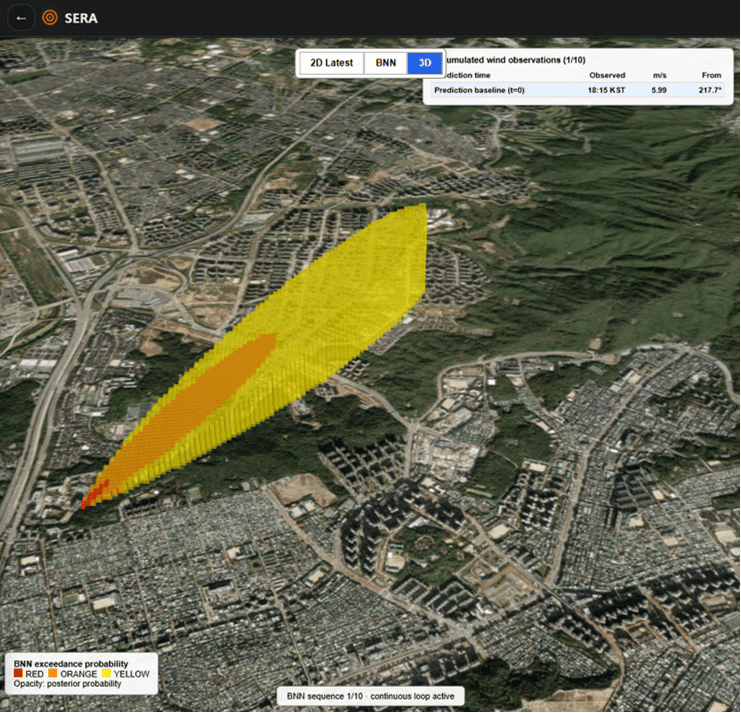Open the SERA app title
The image size is (741, 713).
81,18
